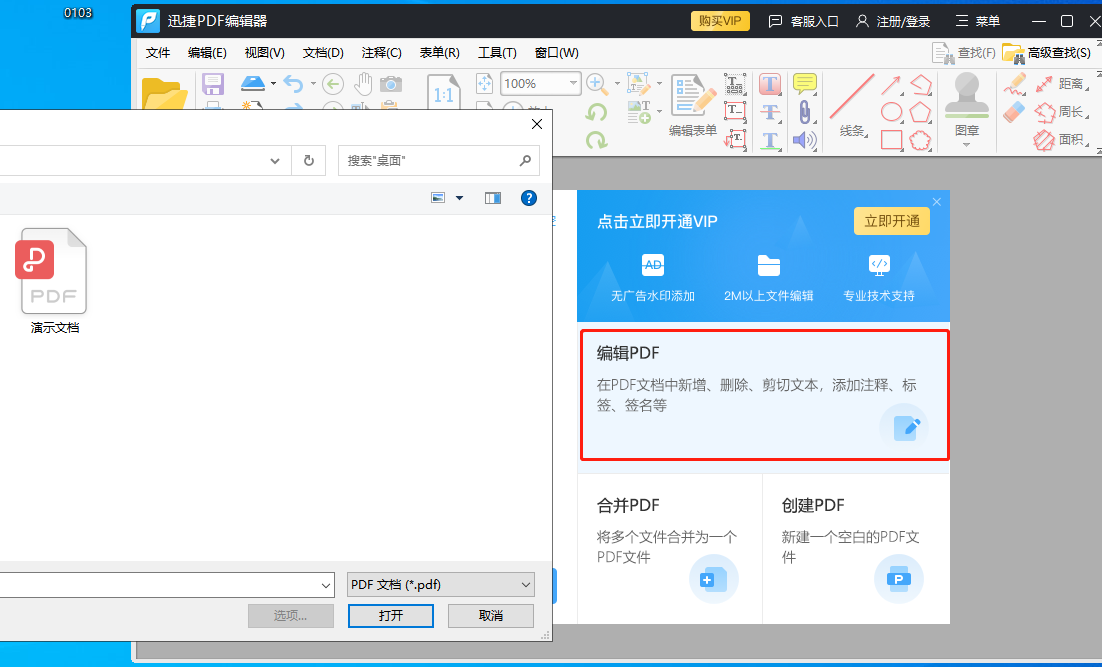Click the camera snapshot tool
Viewport: 1102px width, 667px height.
point(391,84)
